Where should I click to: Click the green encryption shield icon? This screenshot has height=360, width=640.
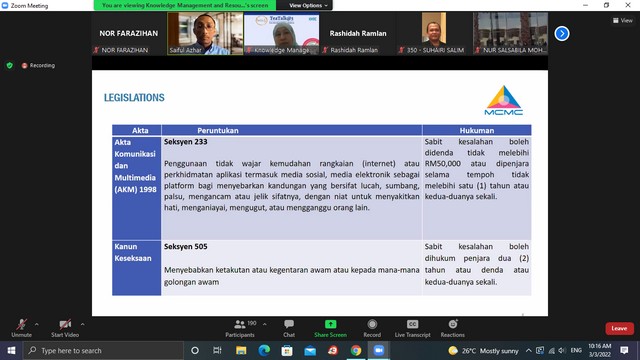10,65
